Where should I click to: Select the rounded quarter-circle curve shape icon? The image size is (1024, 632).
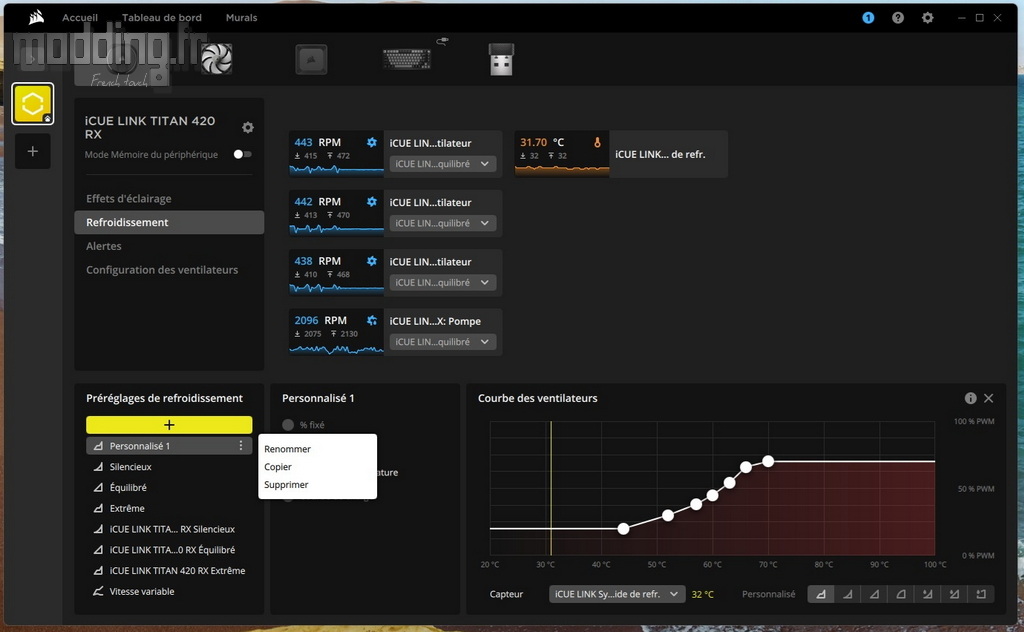click(901, 594)
